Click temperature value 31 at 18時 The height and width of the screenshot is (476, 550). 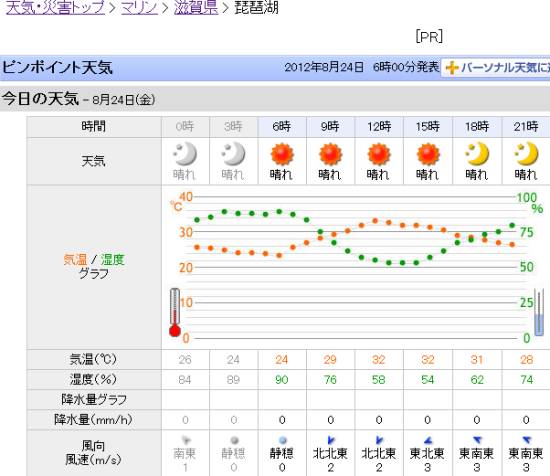coord(477,360)
